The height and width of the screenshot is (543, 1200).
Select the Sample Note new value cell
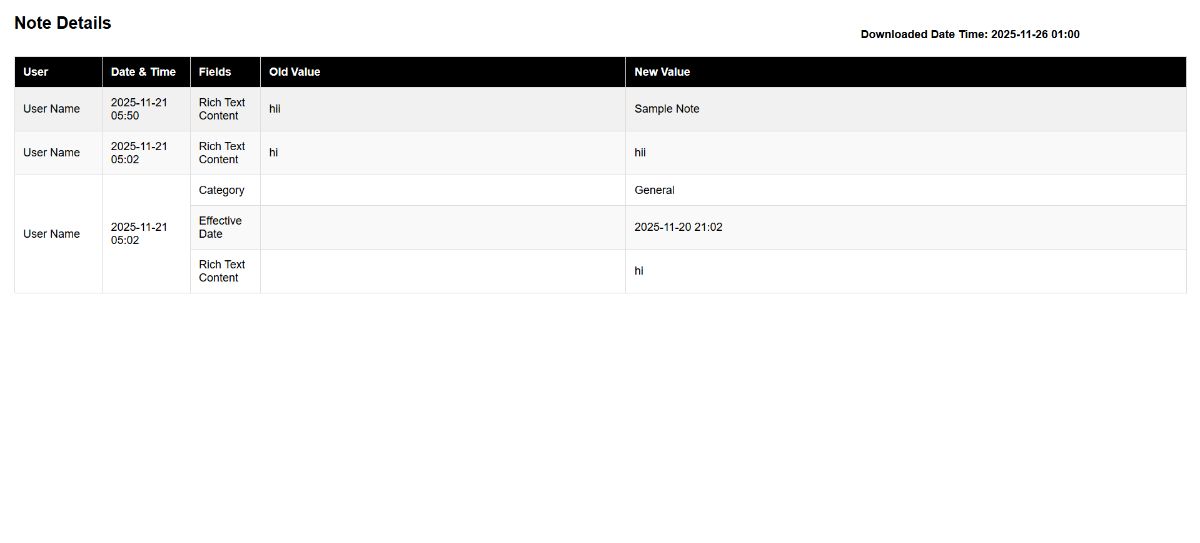pos(667,109)
